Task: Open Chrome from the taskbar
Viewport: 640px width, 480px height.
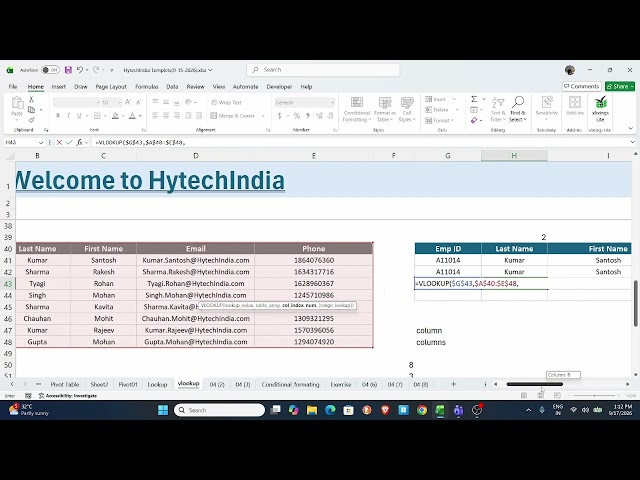Action: pyautogui.click(x=422, y=410)
